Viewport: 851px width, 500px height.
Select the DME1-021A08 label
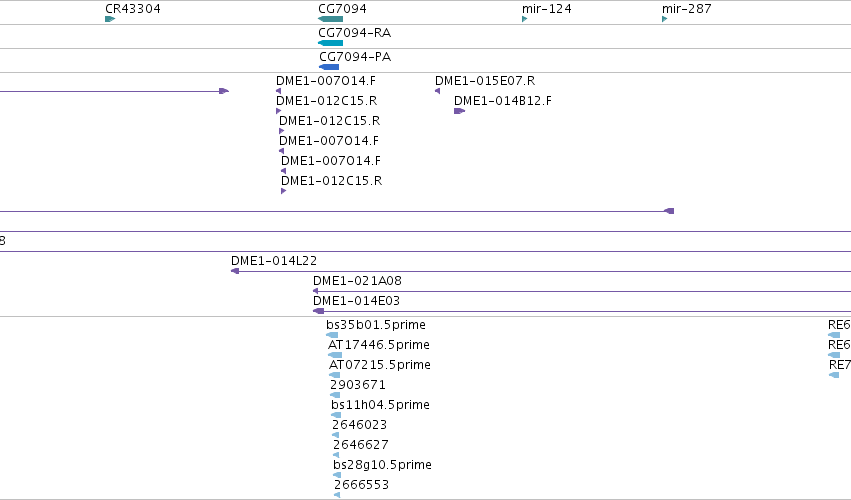click(x=357, y=281)
